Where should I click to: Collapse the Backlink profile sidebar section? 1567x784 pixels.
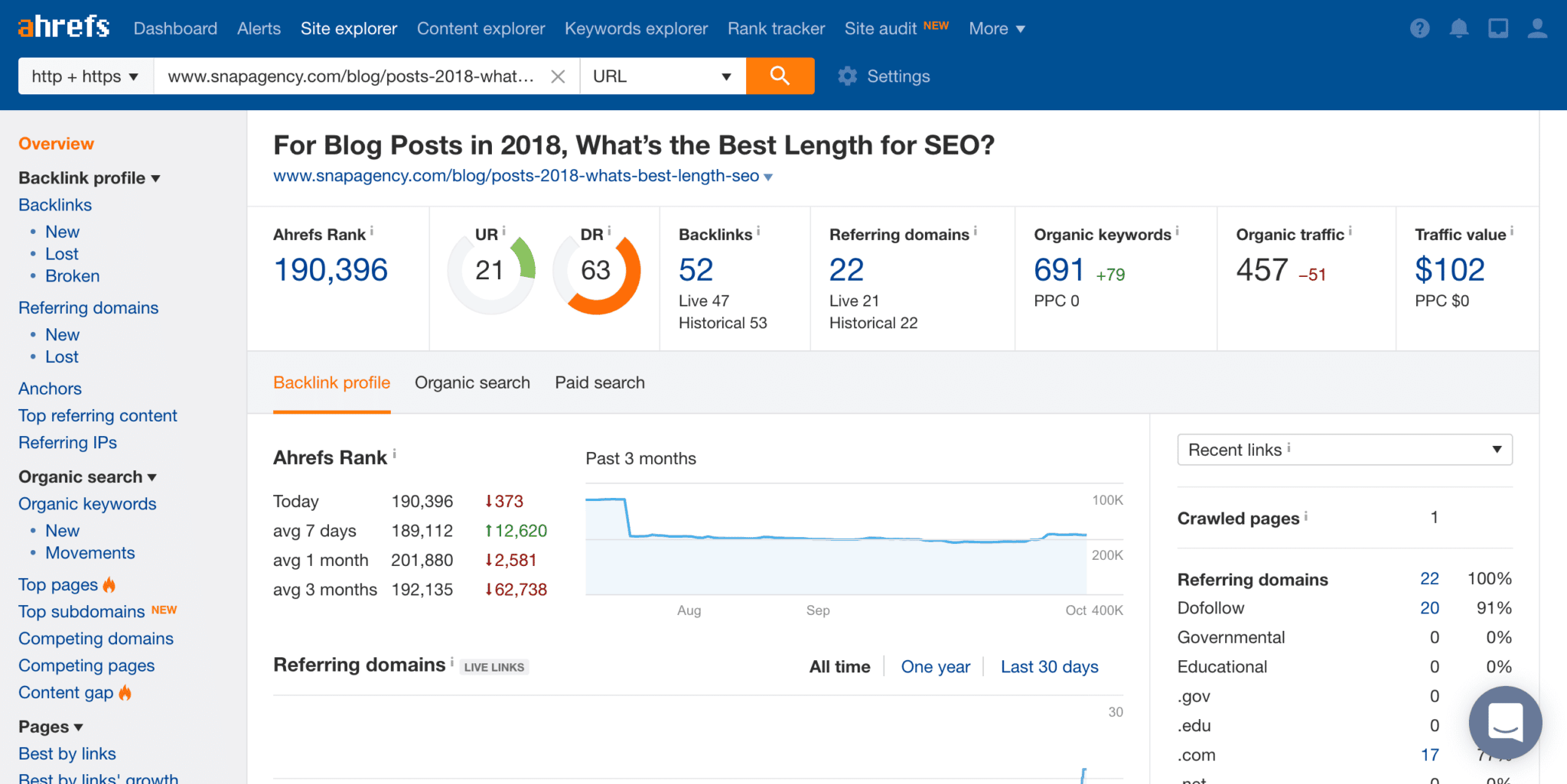[x=89, y=177]
